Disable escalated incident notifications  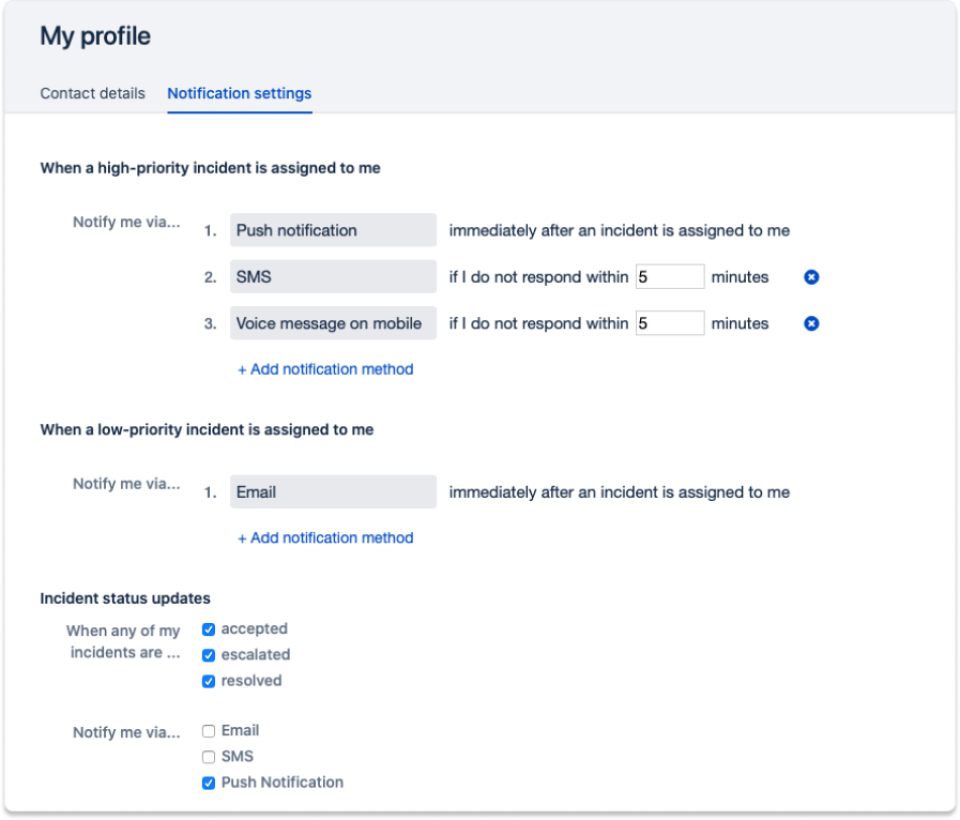click(x=208, y=655)
